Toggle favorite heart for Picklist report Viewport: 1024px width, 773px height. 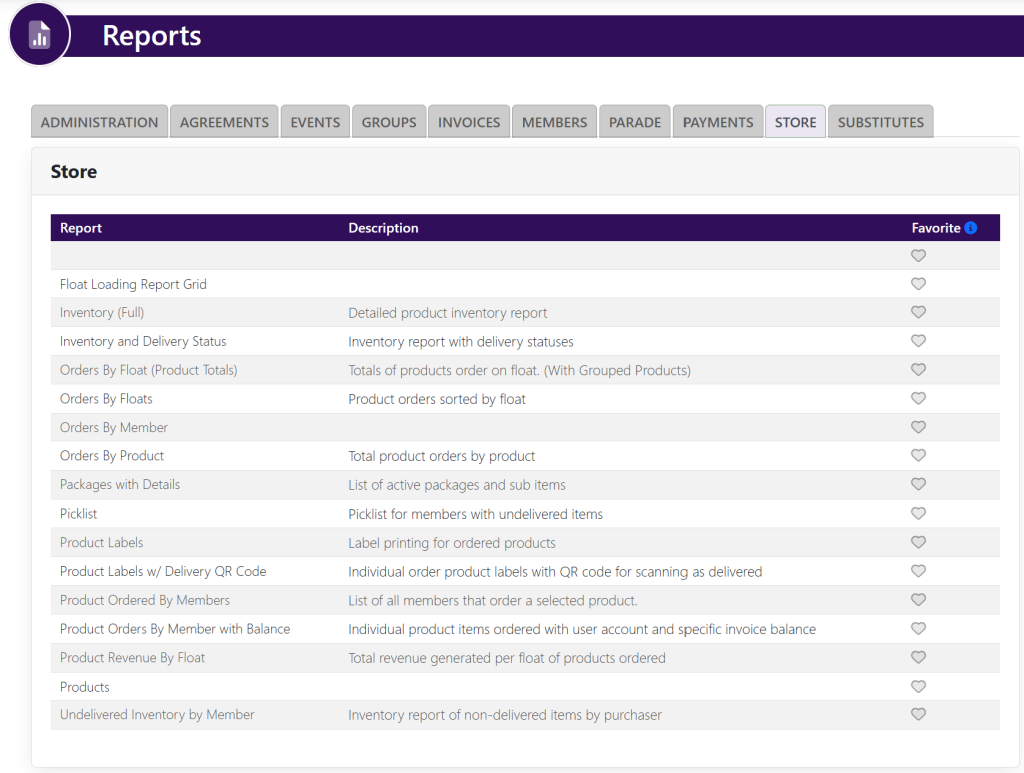coord(918,514)
